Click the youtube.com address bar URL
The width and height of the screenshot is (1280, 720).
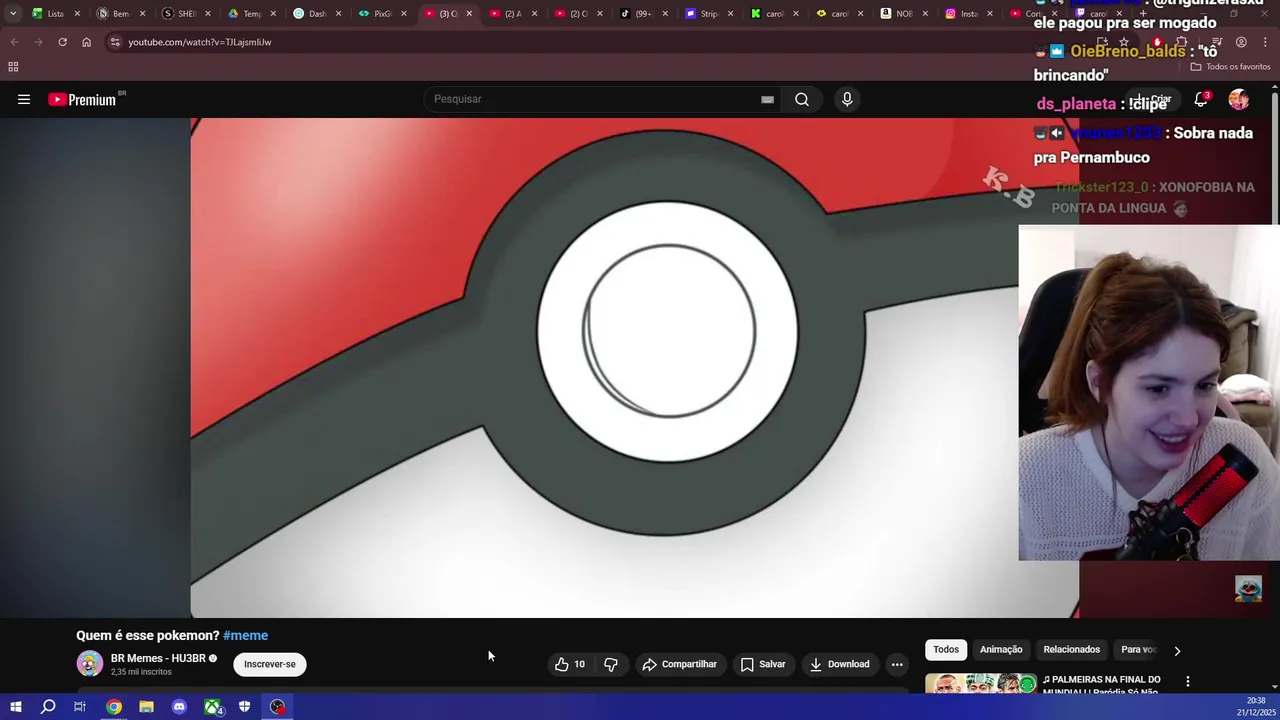[x=199, y=42]
